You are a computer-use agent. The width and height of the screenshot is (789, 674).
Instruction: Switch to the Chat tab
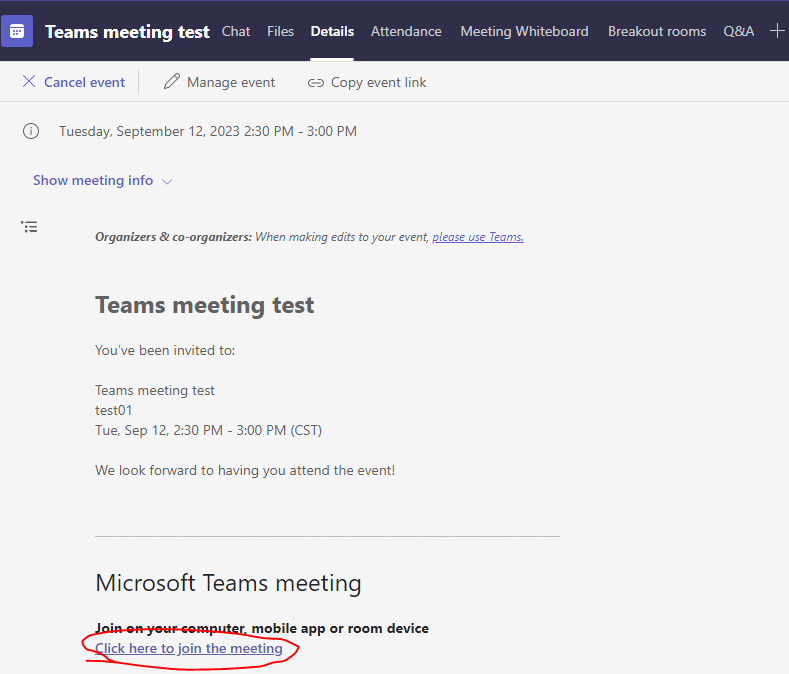(236, 31)
